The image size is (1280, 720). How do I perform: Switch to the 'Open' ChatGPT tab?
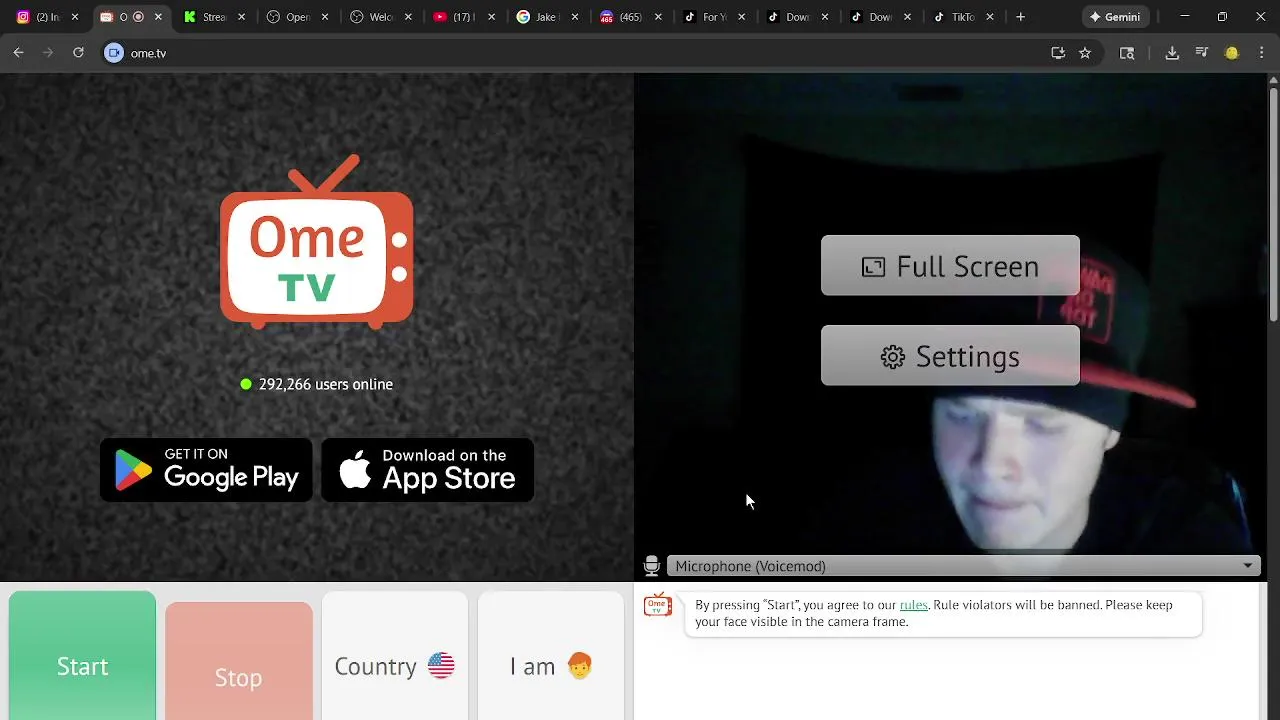(x=297, y=17)
